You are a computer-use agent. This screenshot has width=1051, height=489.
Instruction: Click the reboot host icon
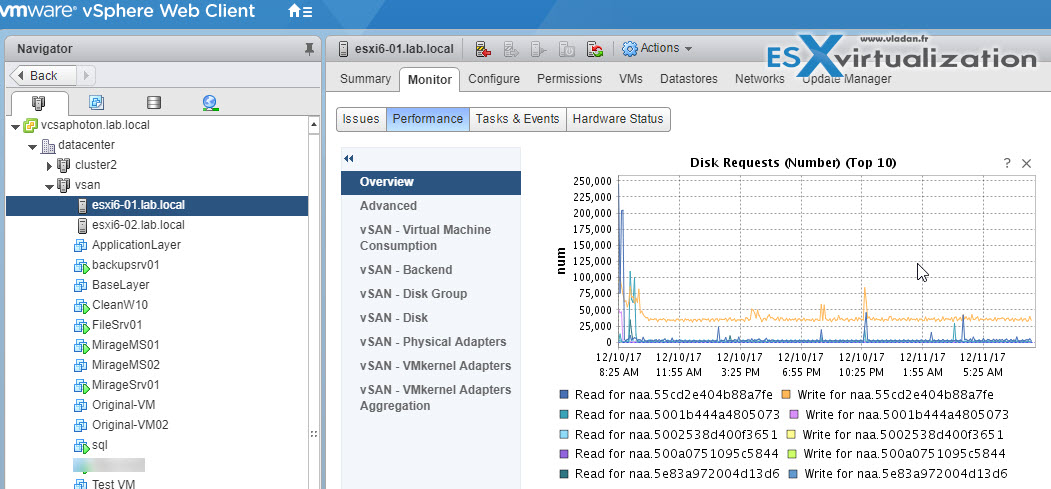[x=595, y=49]
